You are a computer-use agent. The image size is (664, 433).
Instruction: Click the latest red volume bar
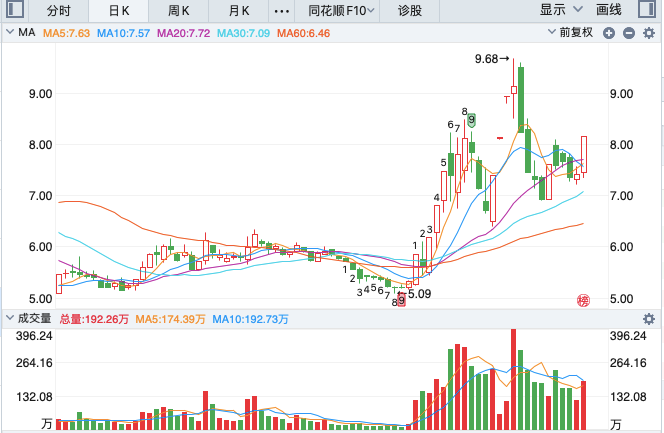coord(584,405)
